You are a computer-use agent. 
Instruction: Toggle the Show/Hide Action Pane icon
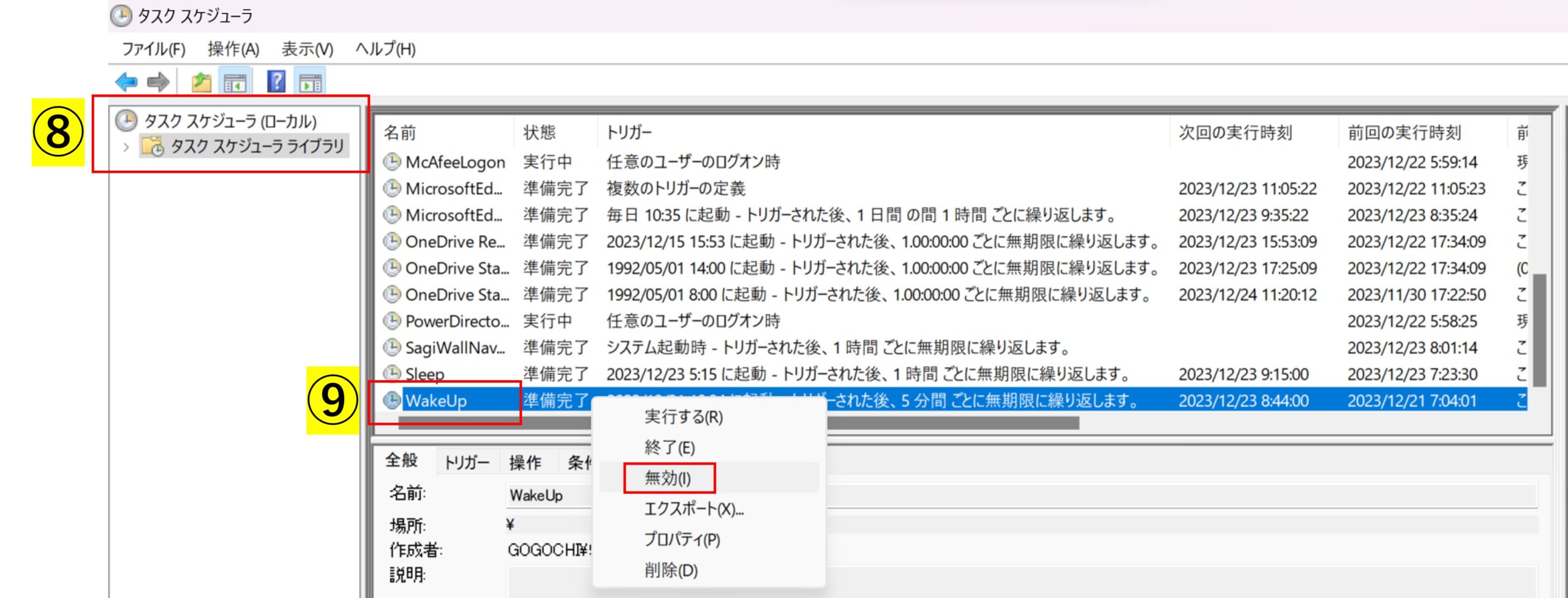(311, 82)
